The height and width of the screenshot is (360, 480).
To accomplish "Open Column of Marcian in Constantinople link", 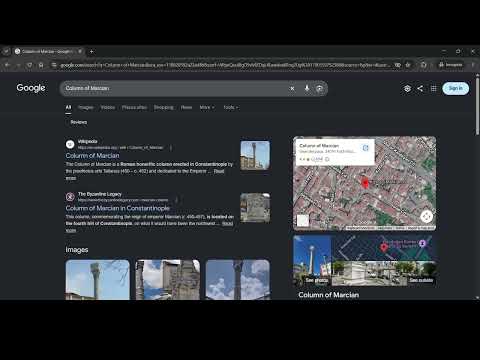I will 118,208.
